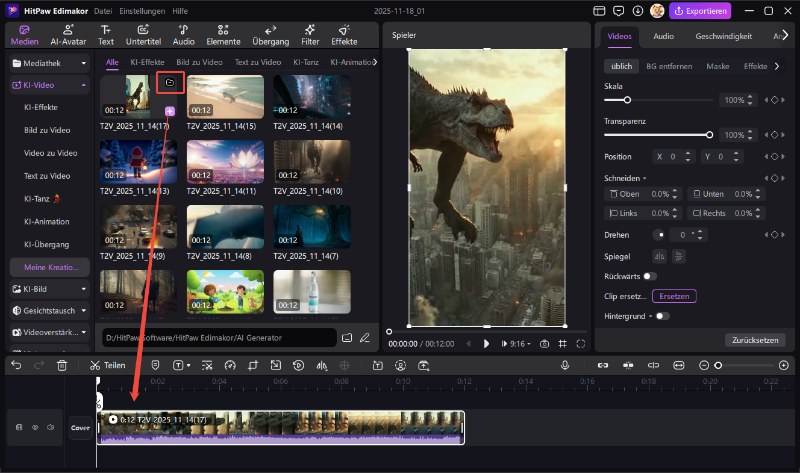Show the grid overlay icon in player
Image resolution: width=800 pixels, height=473 pixels.
click(562, 344)
